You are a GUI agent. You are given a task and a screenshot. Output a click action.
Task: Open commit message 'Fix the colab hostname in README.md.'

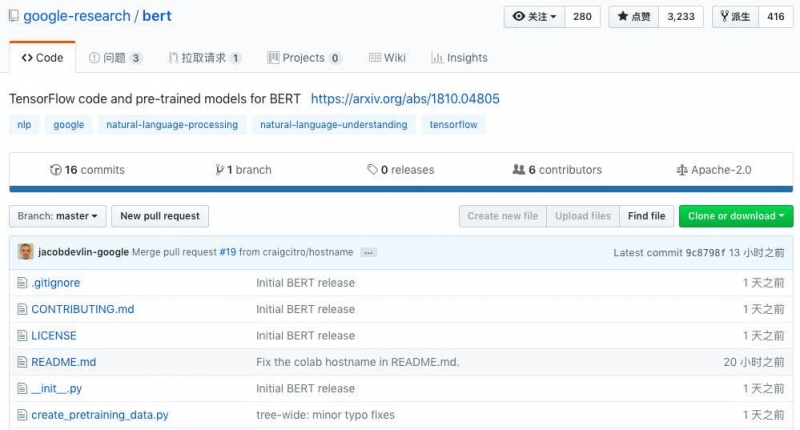(x=358, y=362)
